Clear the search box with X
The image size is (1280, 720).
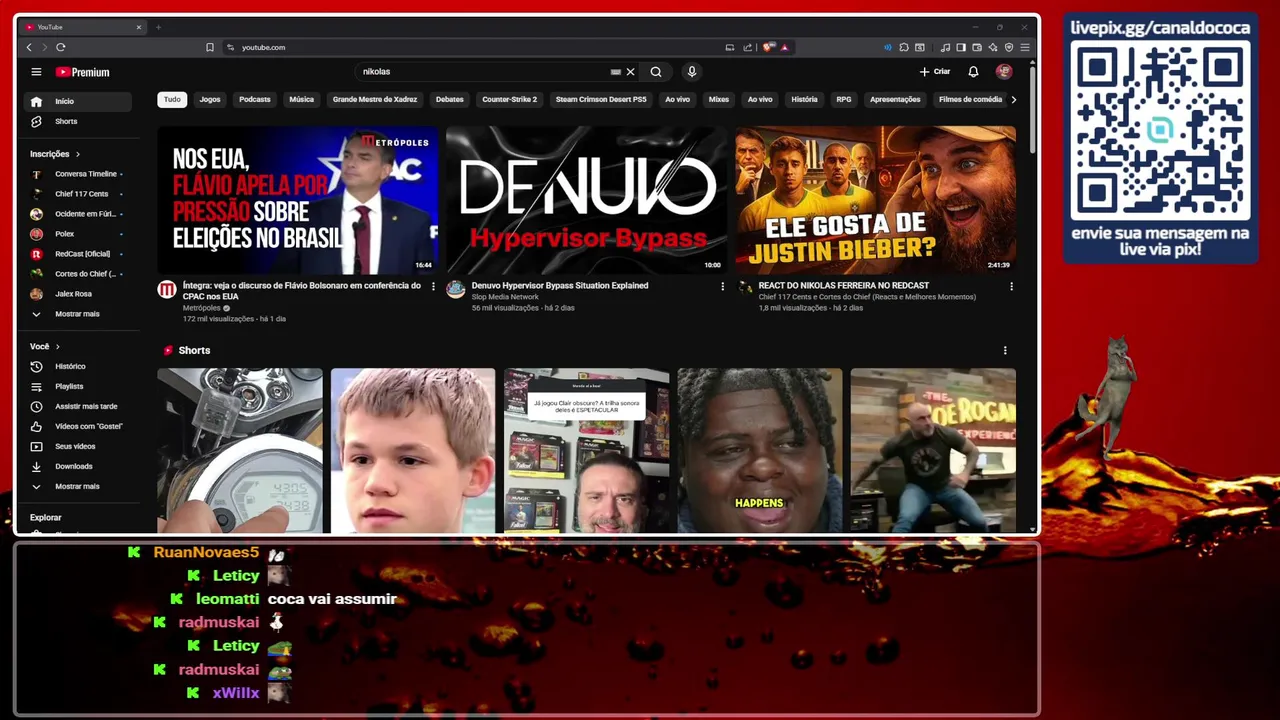tap(630, 72)
